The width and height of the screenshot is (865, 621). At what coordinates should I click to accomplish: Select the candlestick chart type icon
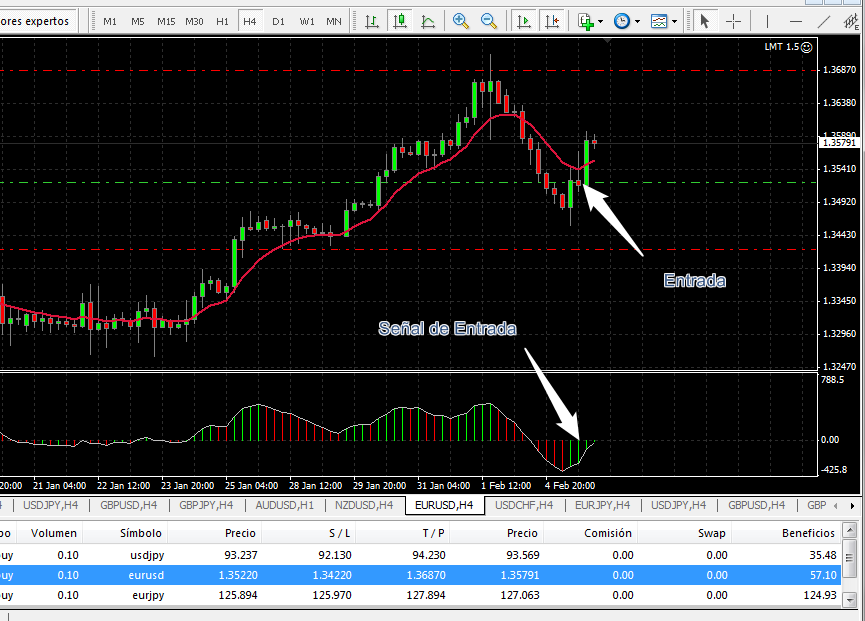400,22
